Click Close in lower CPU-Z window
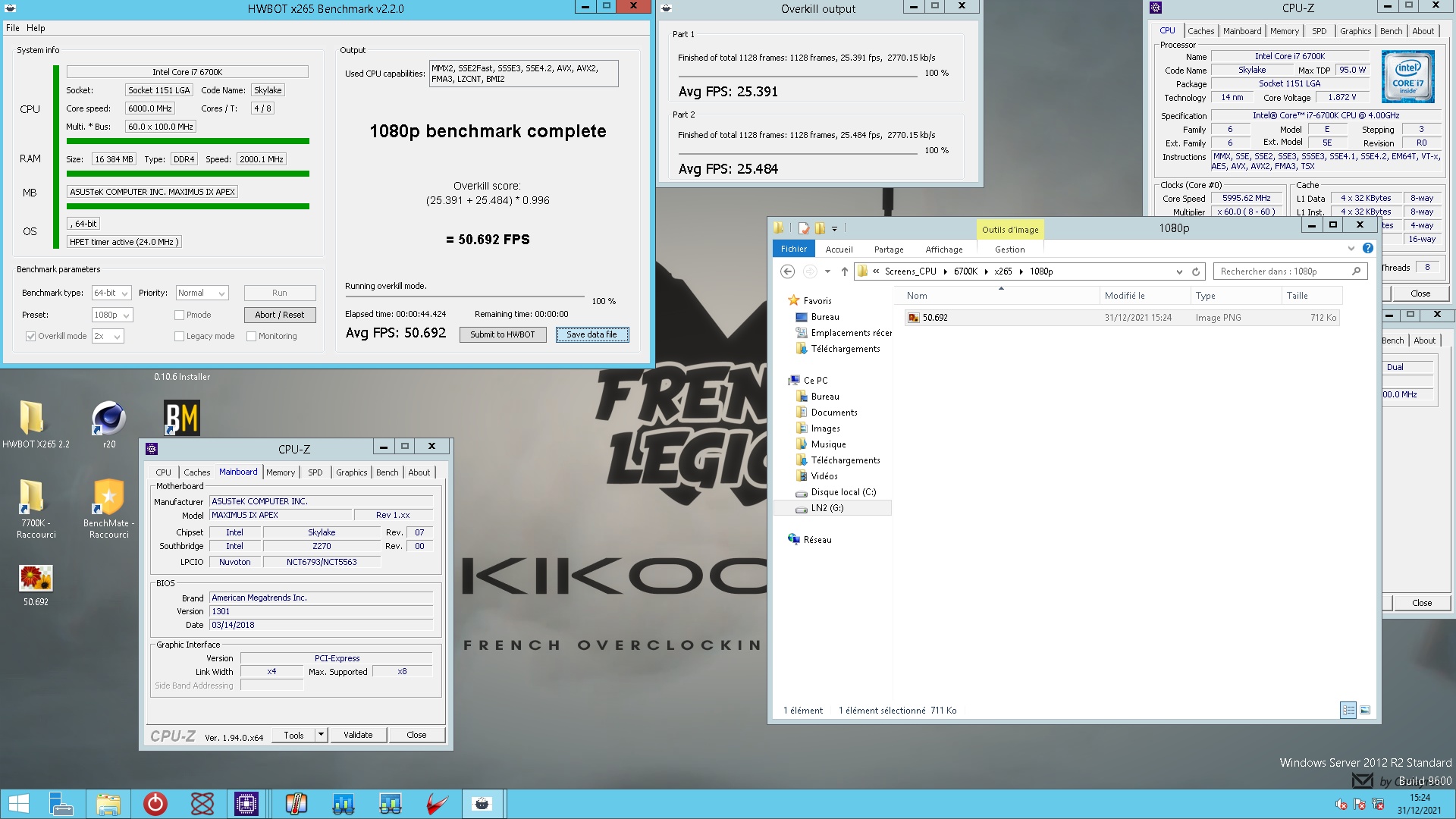Screen dimensions: 1456x819 coord(416,735)
